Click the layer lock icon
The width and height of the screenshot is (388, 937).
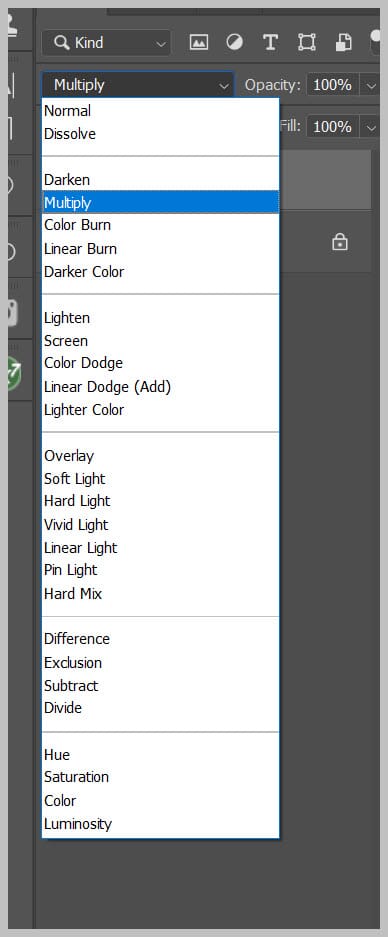click(340, 242)
